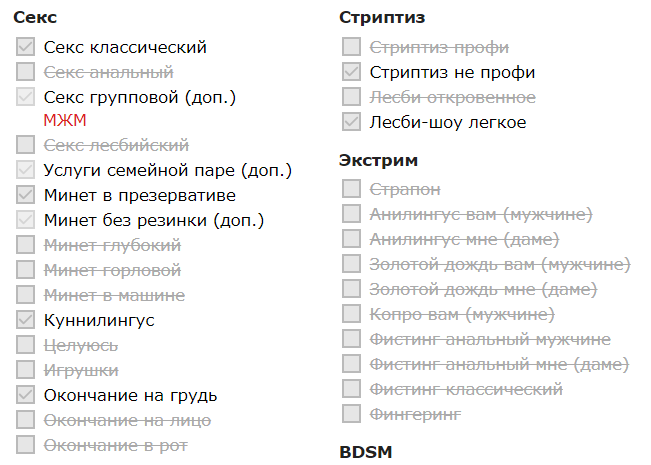Click the "Окончание на грудь" label text

tap(131, 395)
